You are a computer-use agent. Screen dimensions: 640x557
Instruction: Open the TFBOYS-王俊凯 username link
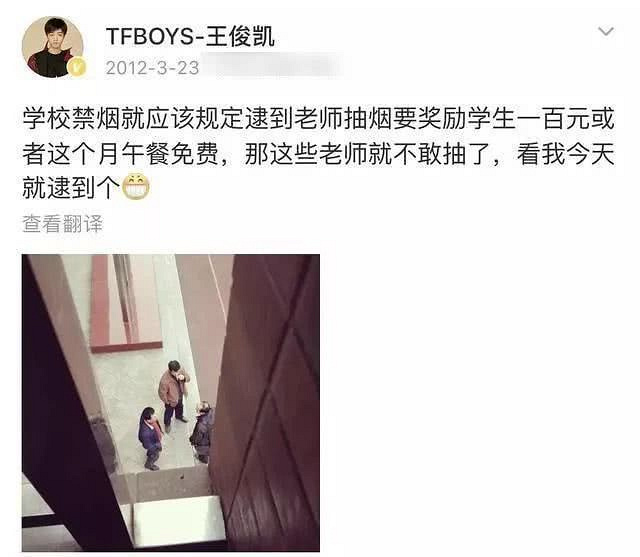pos(190,37)
